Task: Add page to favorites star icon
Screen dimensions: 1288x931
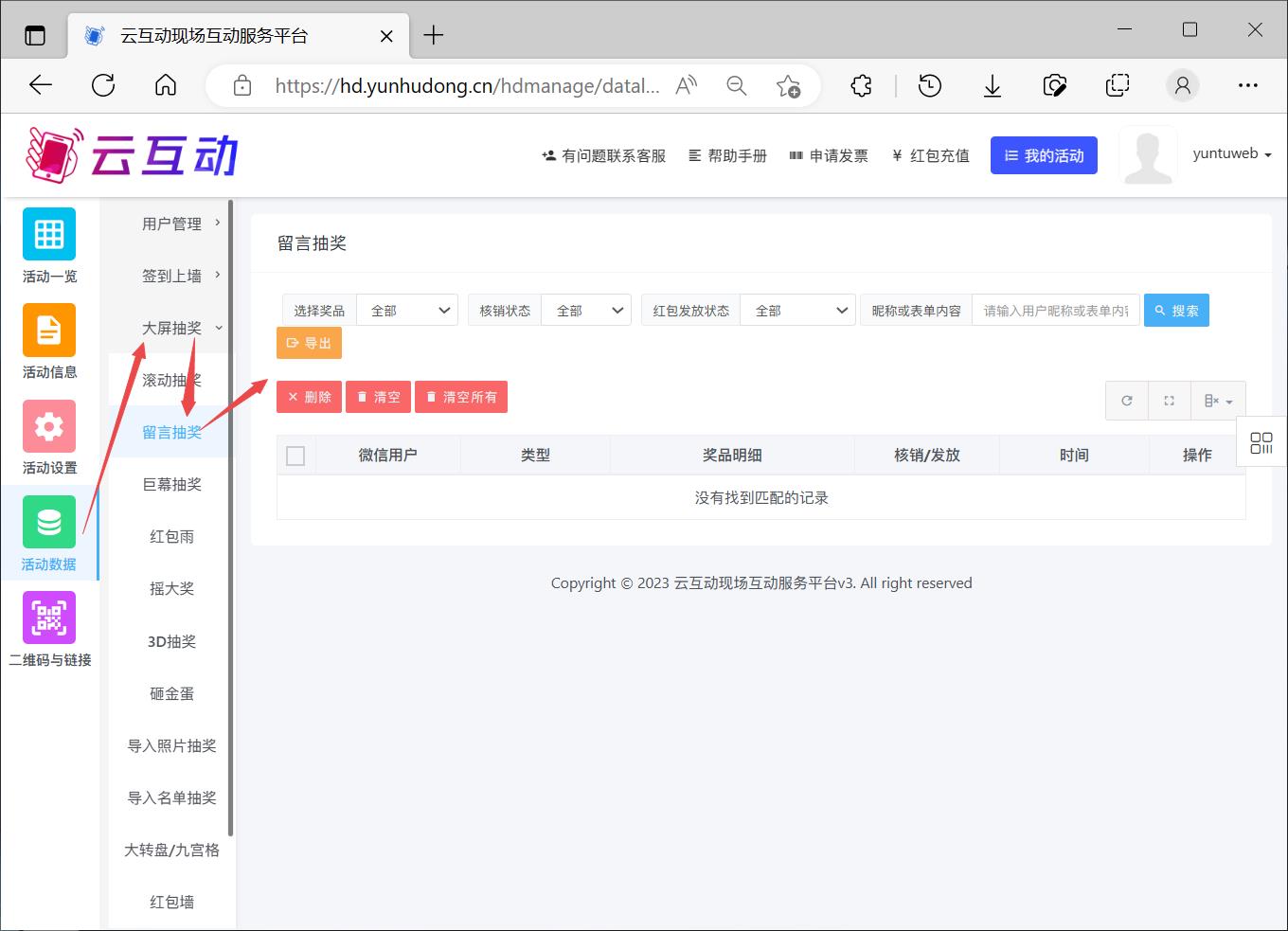Action: coord(788,86)
